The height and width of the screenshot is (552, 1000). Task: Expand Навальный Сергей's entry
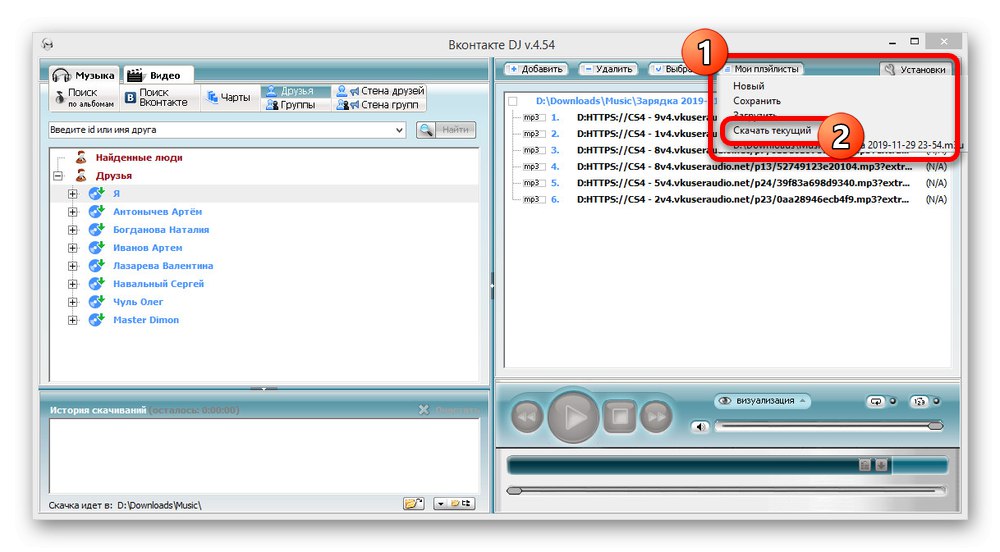point(73,284)
